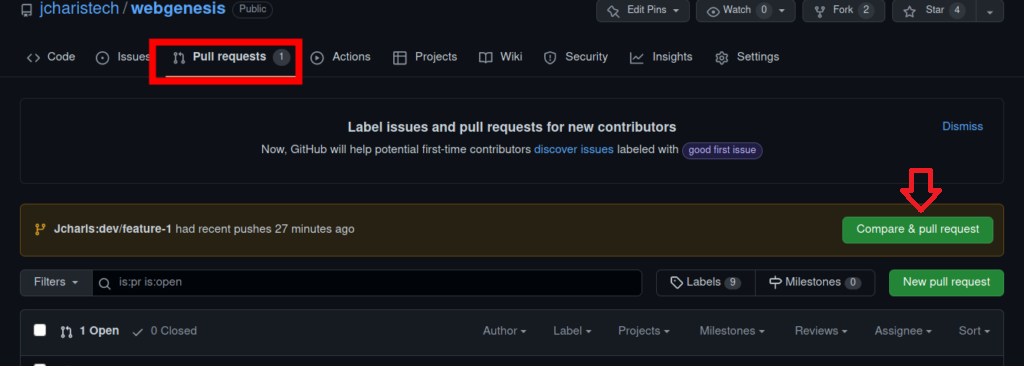Image resolution: width=1024 pixels, height=366 pixels.
Task: Click the Issues circle icon
Action: tap(103, 58)
